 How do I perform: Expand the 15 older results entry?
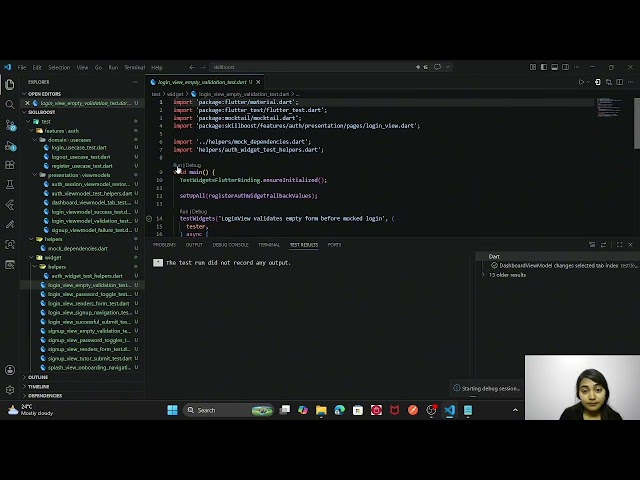[507, 275]
